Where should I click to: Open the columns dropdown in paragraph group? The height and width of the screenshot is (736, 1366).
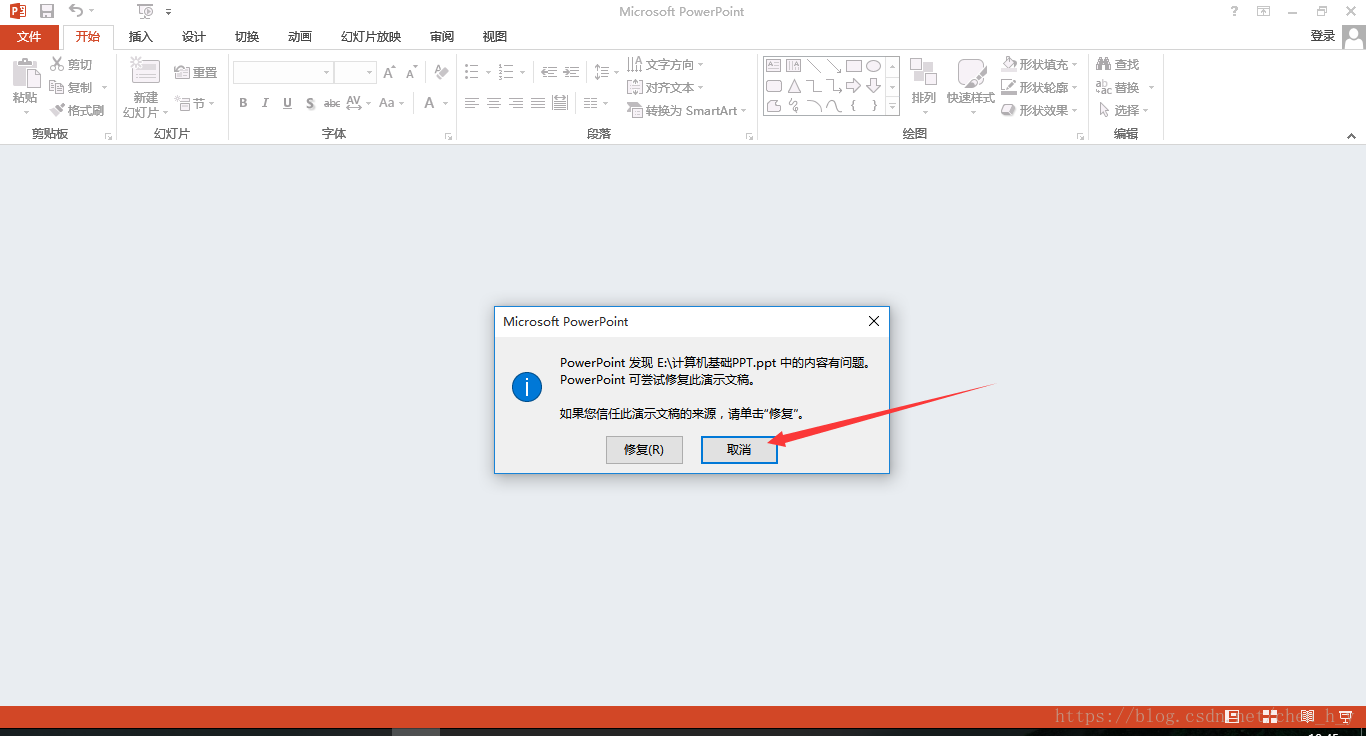tap(596, 103)
